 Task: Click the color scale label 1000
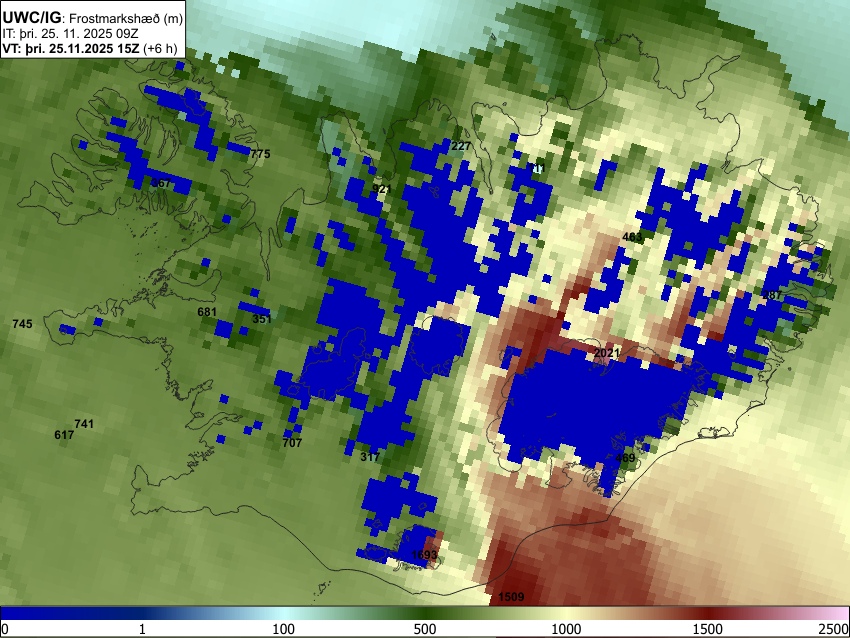[566, 629]
